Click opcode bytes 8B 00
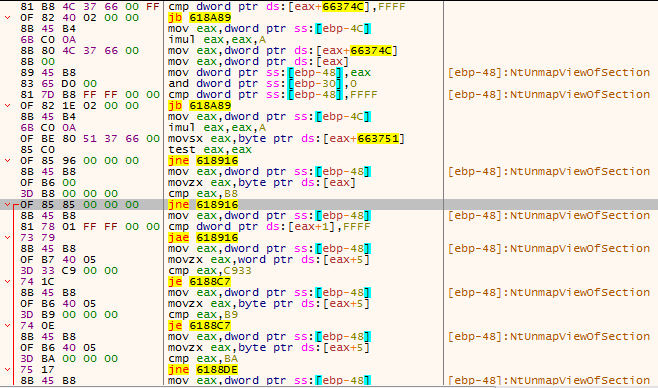Screen dimensions: 658x388 [x=37, y=62]
